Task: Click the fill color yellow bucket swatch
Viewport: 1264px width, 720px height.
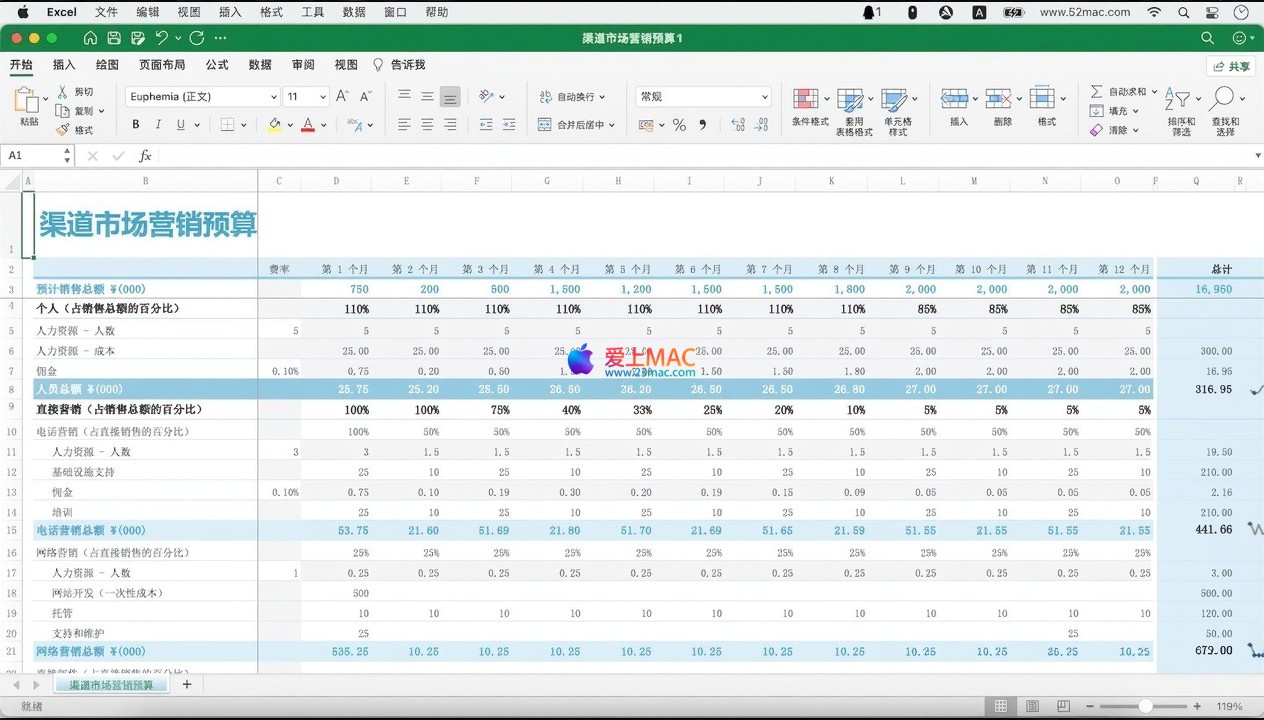Action: click(275, 125)
